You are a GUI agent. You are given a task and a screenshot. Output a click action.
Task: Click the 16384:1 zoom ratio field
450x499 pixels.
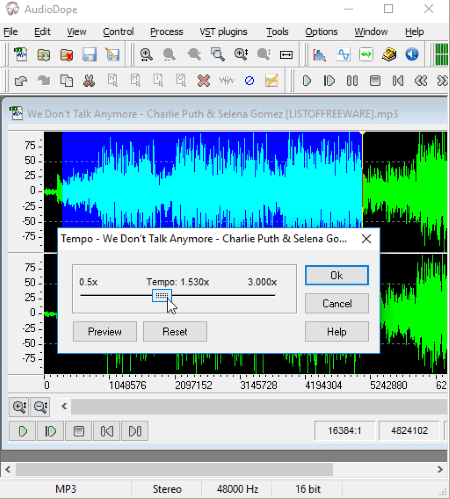(x=344, y=431)
